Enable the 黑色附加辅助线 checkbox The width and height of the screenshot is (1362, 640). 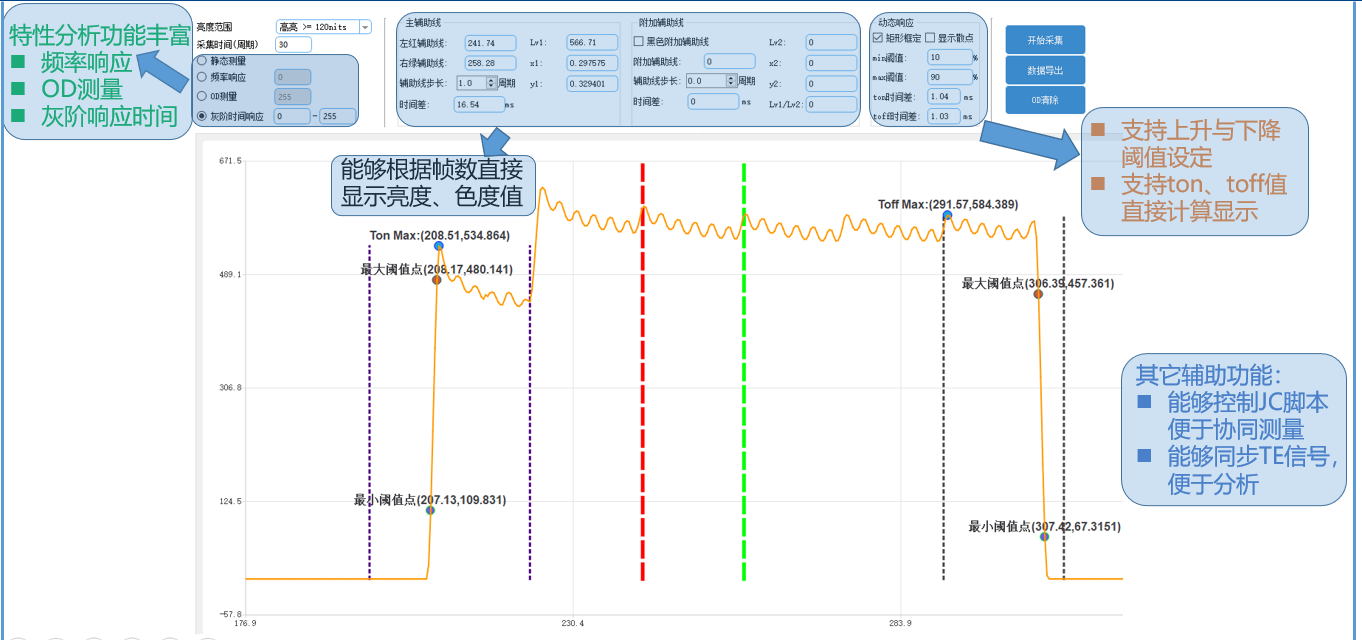tap(639, 42)
